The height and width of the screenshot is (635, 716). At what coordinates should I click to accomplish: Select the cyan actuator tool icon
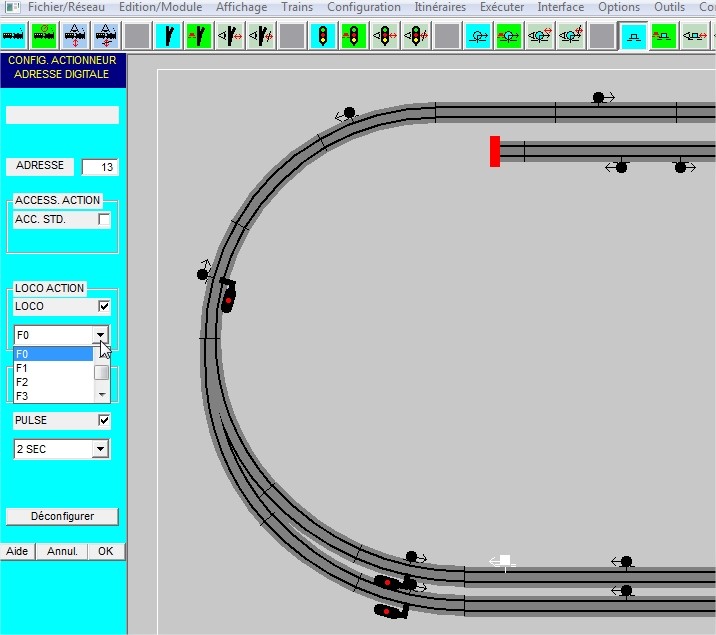click(633, 36)
